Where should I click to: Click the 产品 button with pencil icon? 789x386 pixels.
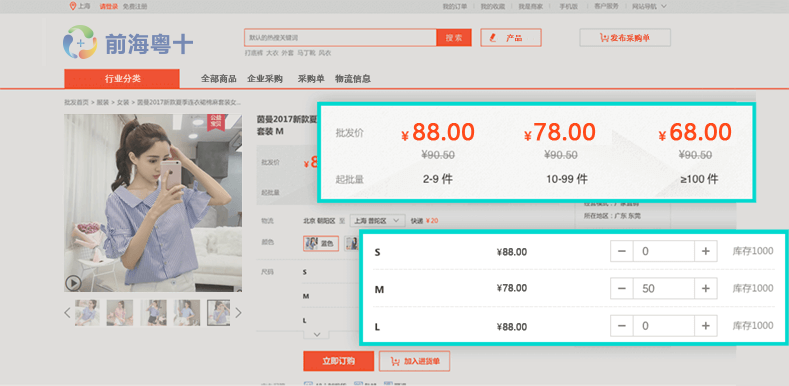pyautogui.click(x=511, y=38)
